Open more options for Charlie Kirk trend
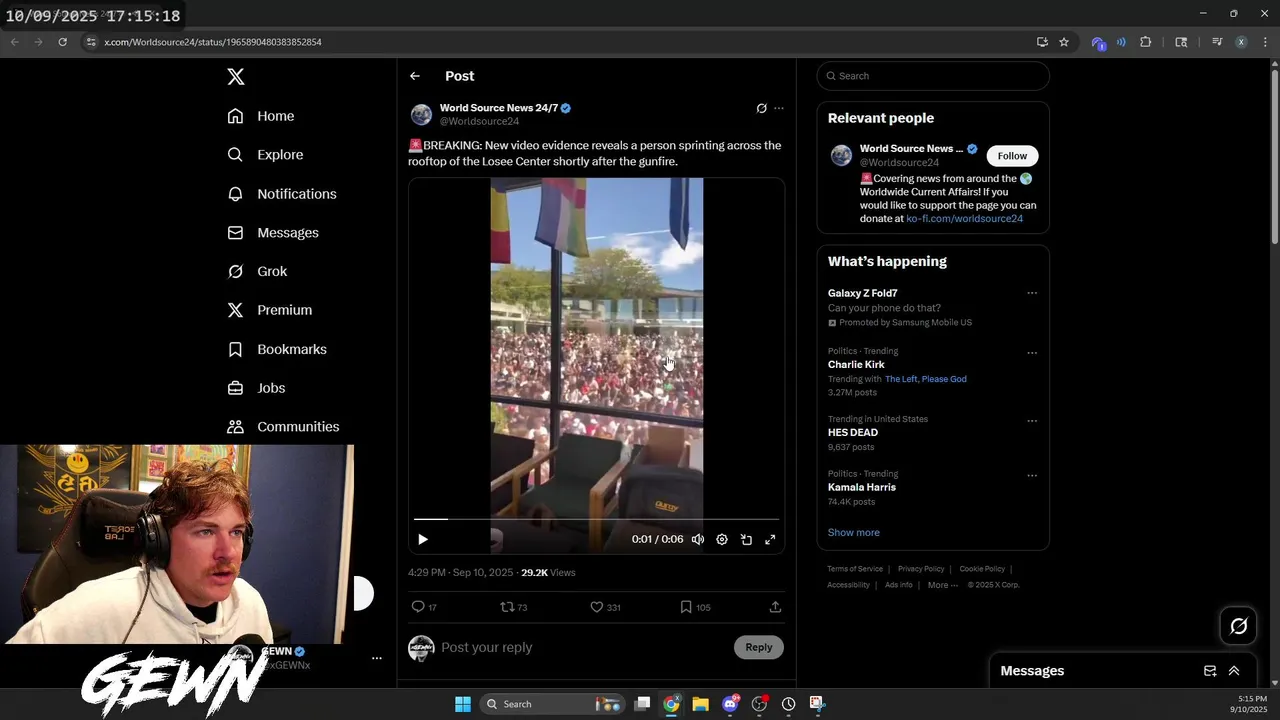Viewport: 1280px width, 720px height. (1032, 353)
